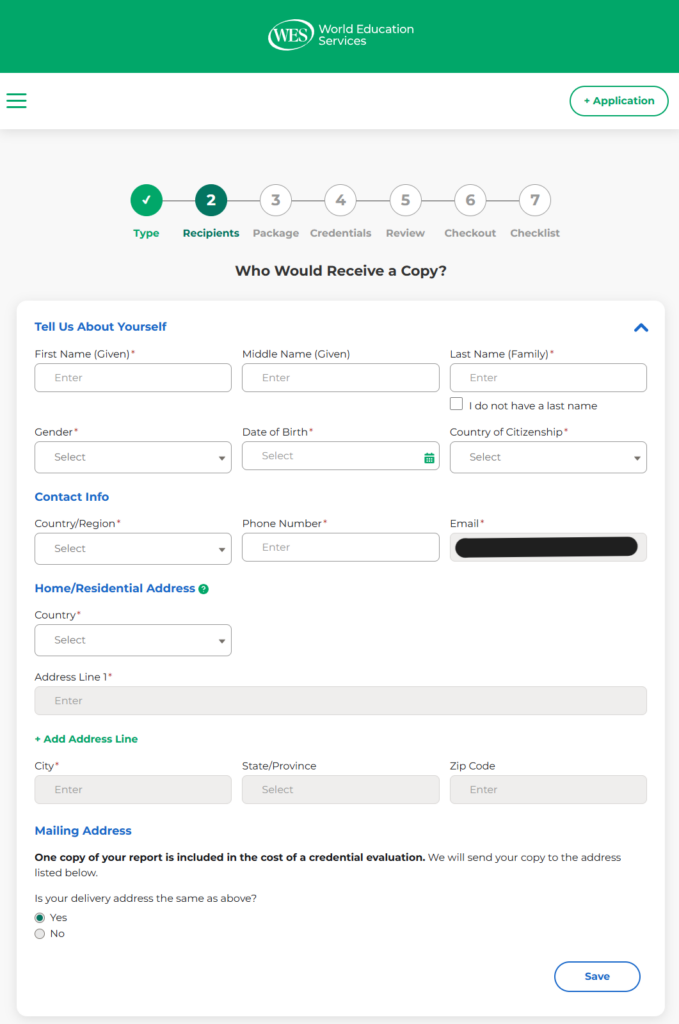Click the WES World Education Services logo
The height and width of the screenshot is (1024, 679).
coord(340,36)
